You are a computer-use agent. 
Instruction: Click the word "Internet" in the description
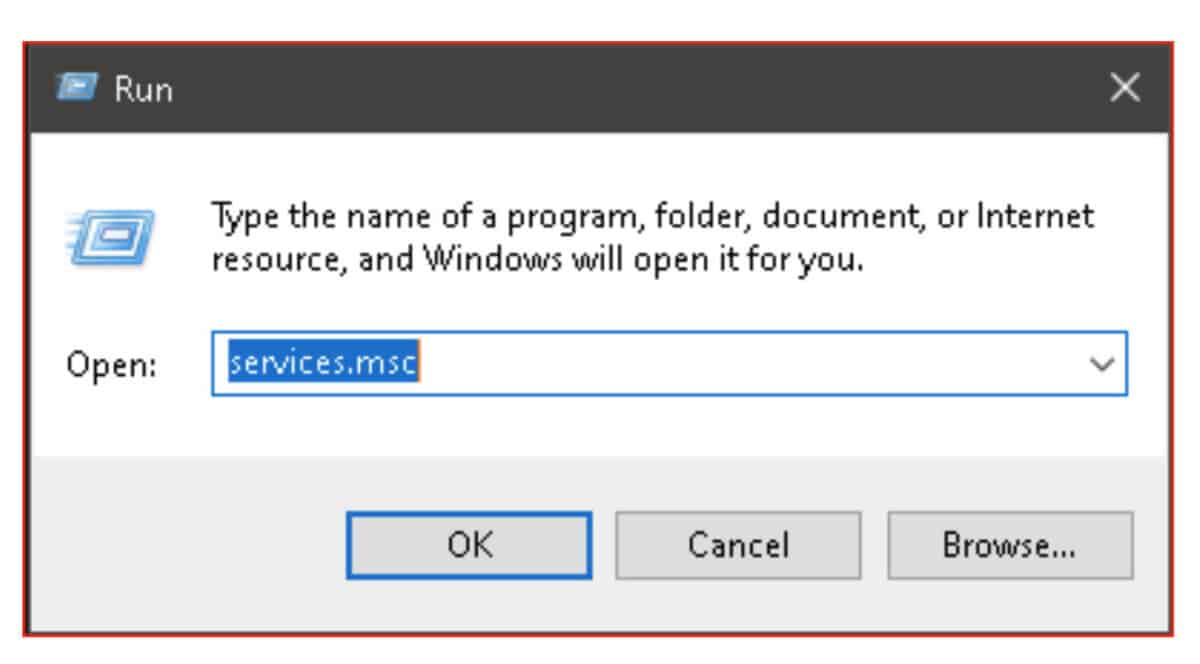coord(1035,216)
